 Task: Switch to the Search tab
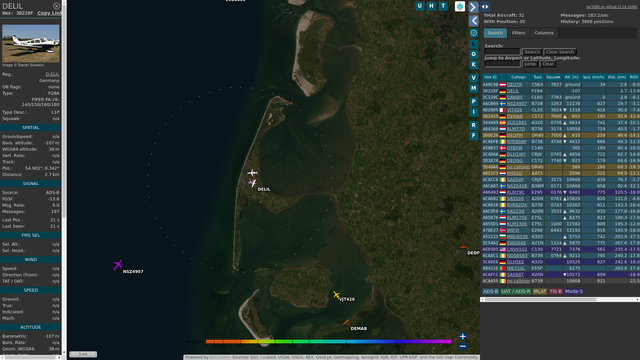(495, 33)
